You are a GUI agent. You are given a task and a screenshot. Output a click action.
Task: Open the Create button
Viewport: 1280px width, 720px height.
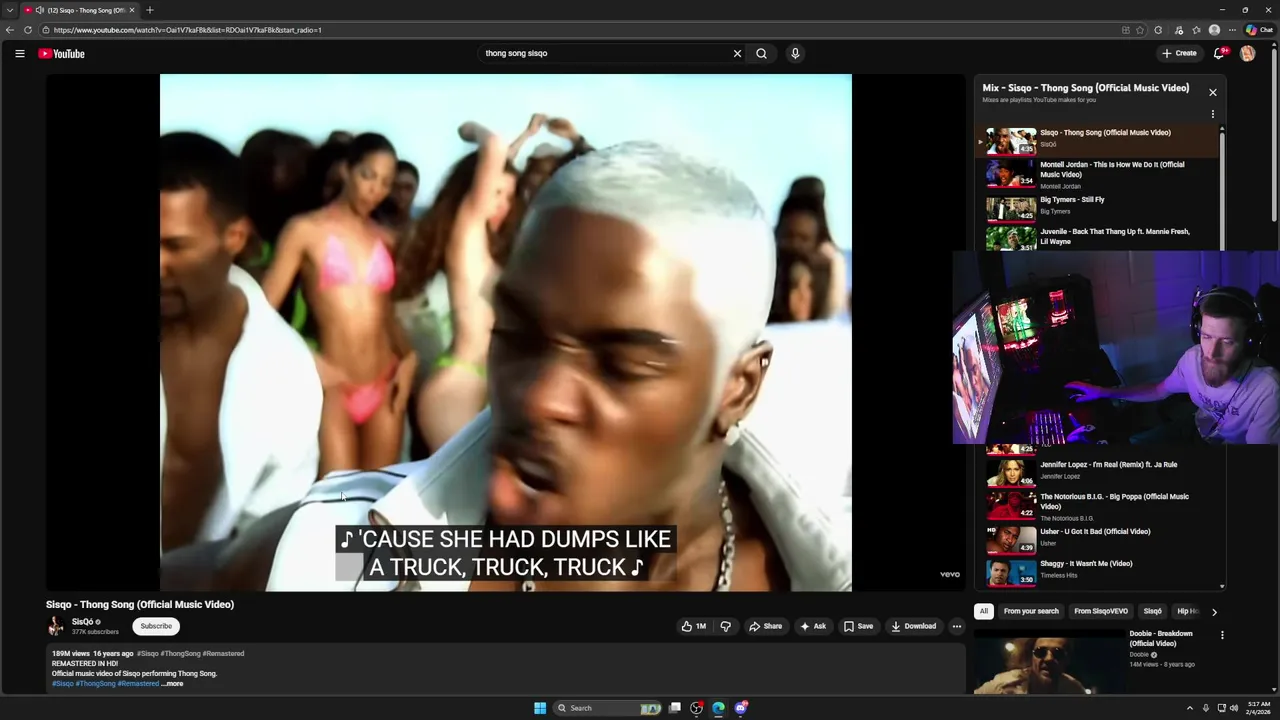(1179, 54)
